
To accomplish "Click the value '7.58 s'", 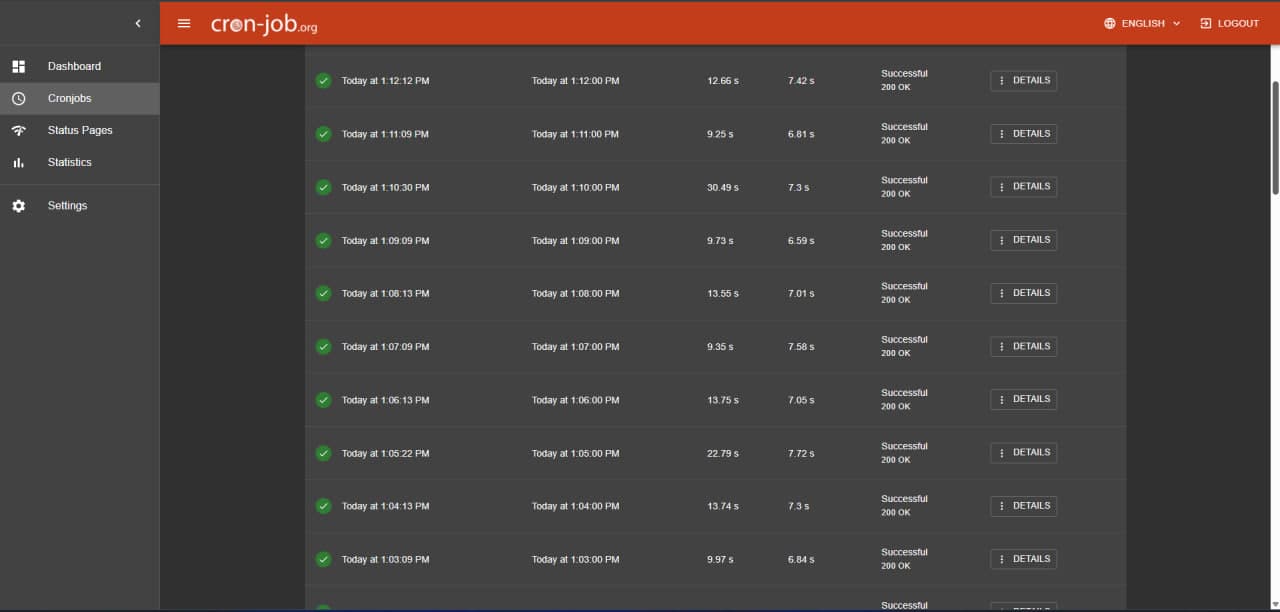I will coord(801,346).
